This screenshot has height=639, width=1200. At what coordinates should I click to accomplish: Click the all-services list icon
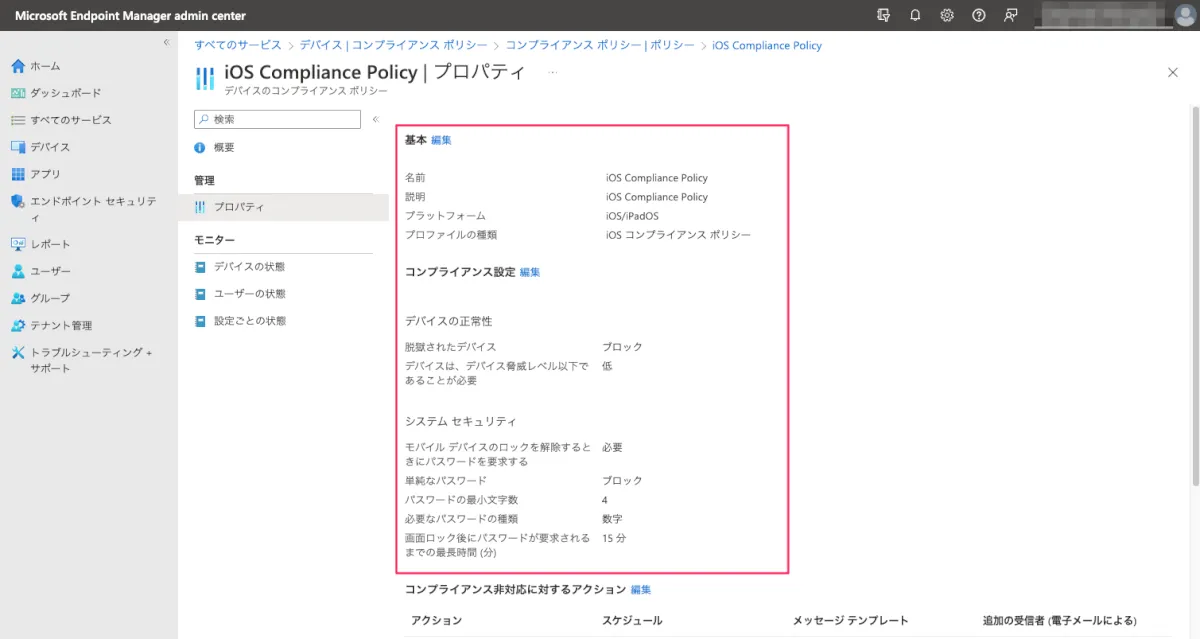click(17, 120)
